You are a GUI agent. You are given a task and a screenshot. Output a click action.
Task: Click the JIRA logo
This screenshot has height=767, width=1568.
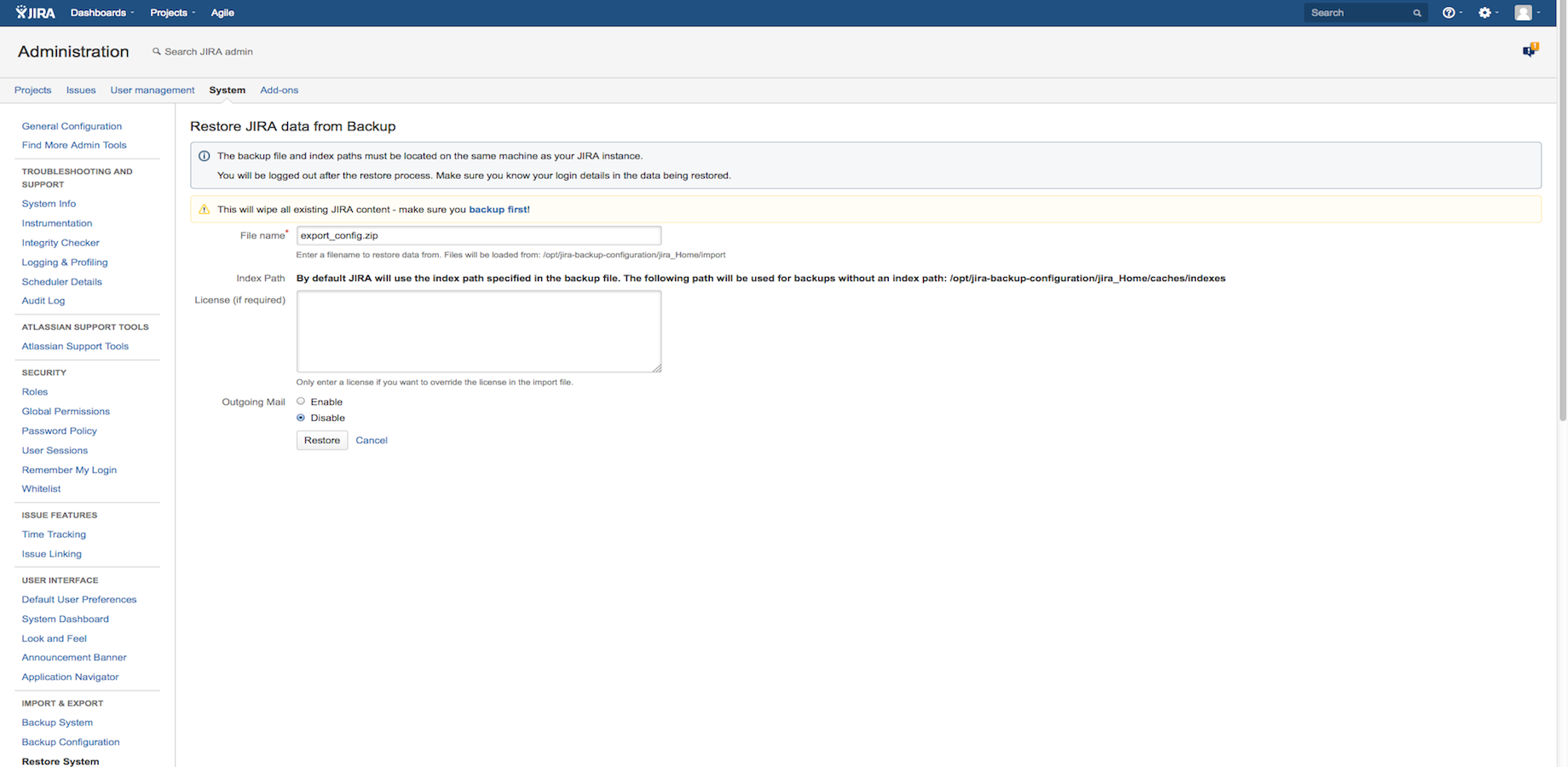click(35, 13)
